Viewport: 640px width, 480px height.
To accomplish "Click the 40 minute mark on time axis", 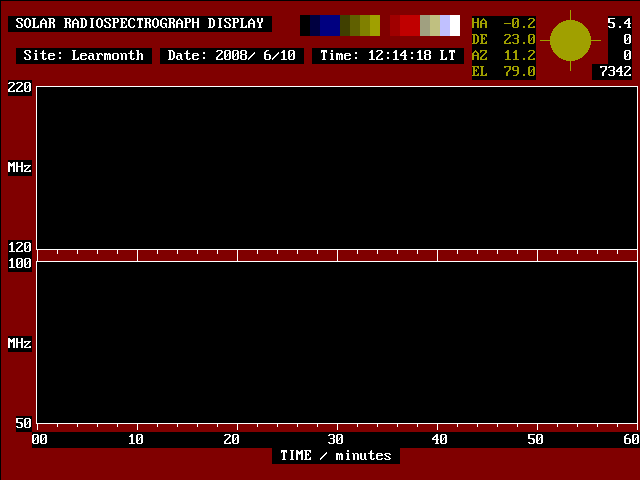I will coord(440,440).
